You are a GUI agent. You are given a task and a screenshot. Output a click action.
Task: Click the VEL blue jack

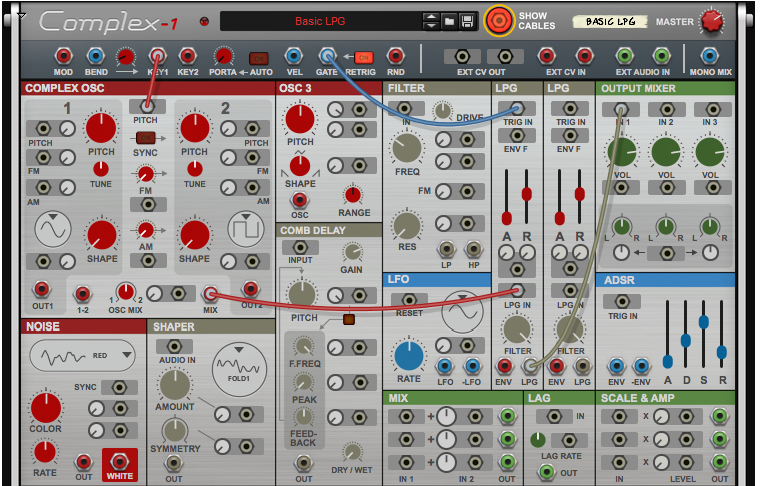[x=294, y=56]
